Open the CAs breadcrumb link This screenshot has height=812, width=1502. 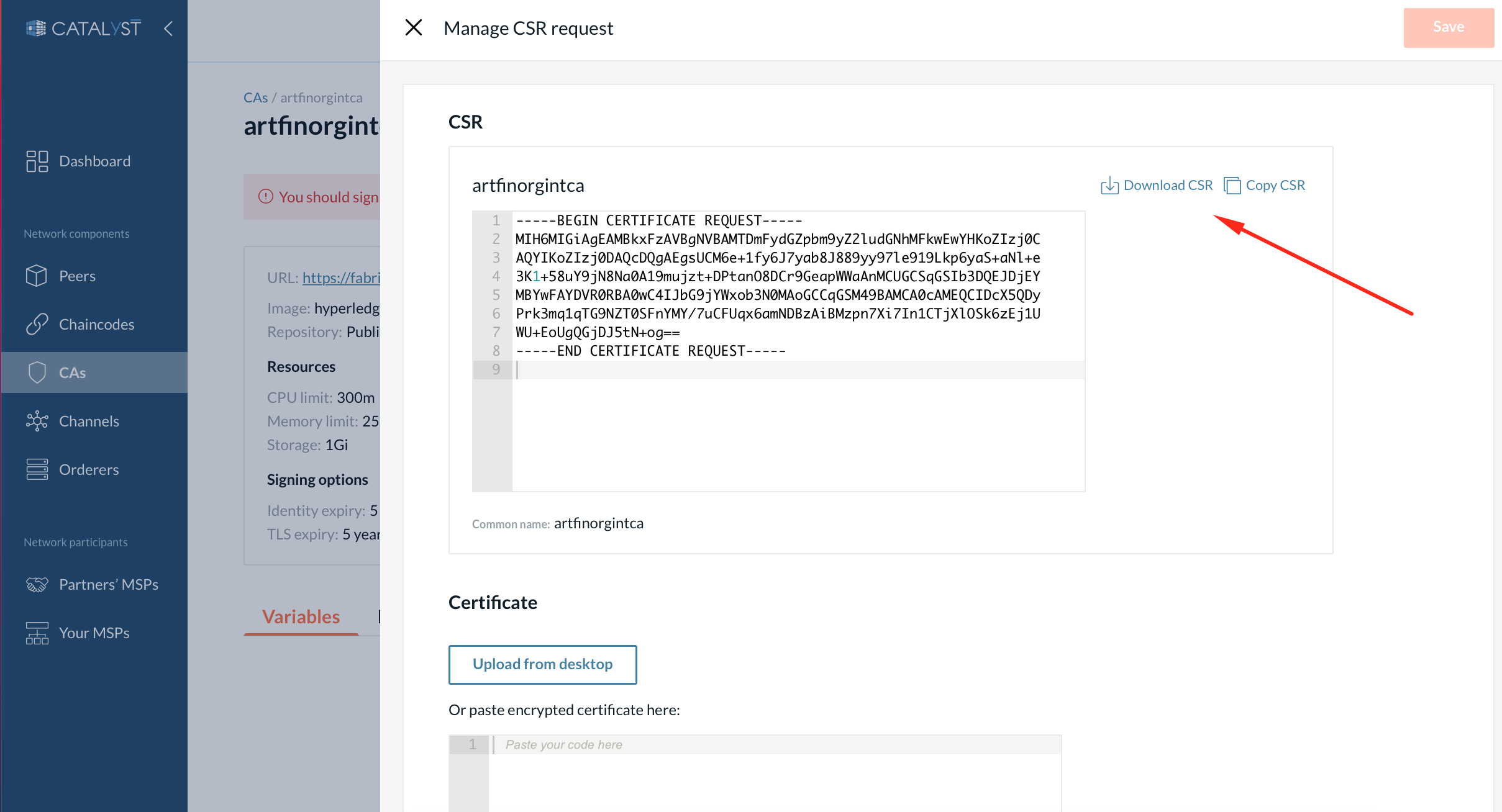click(x=255, y=97)
